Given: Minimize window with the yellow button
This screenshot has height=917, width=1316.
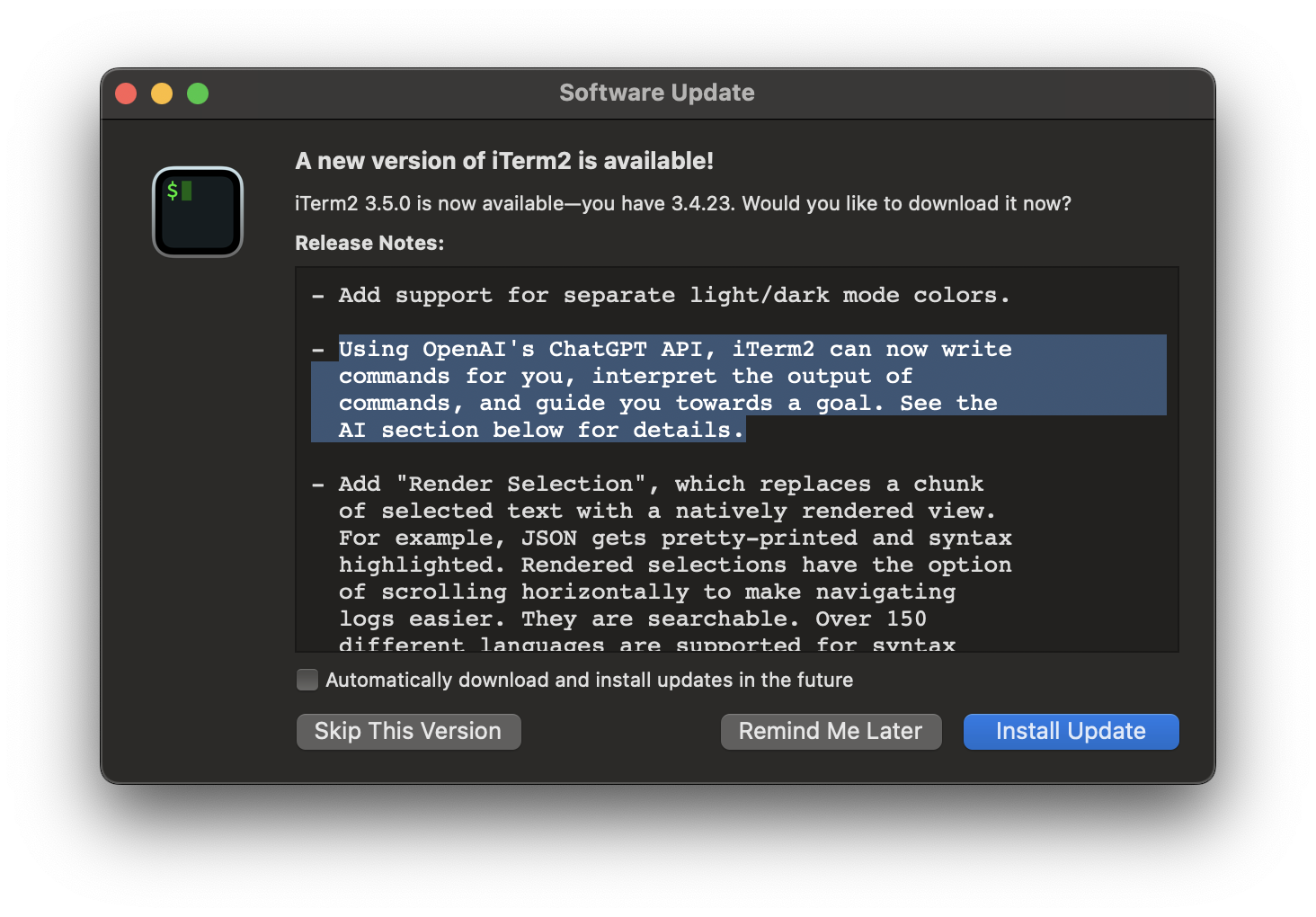Looking at the screenshot, I should click(x=162, y=93).
